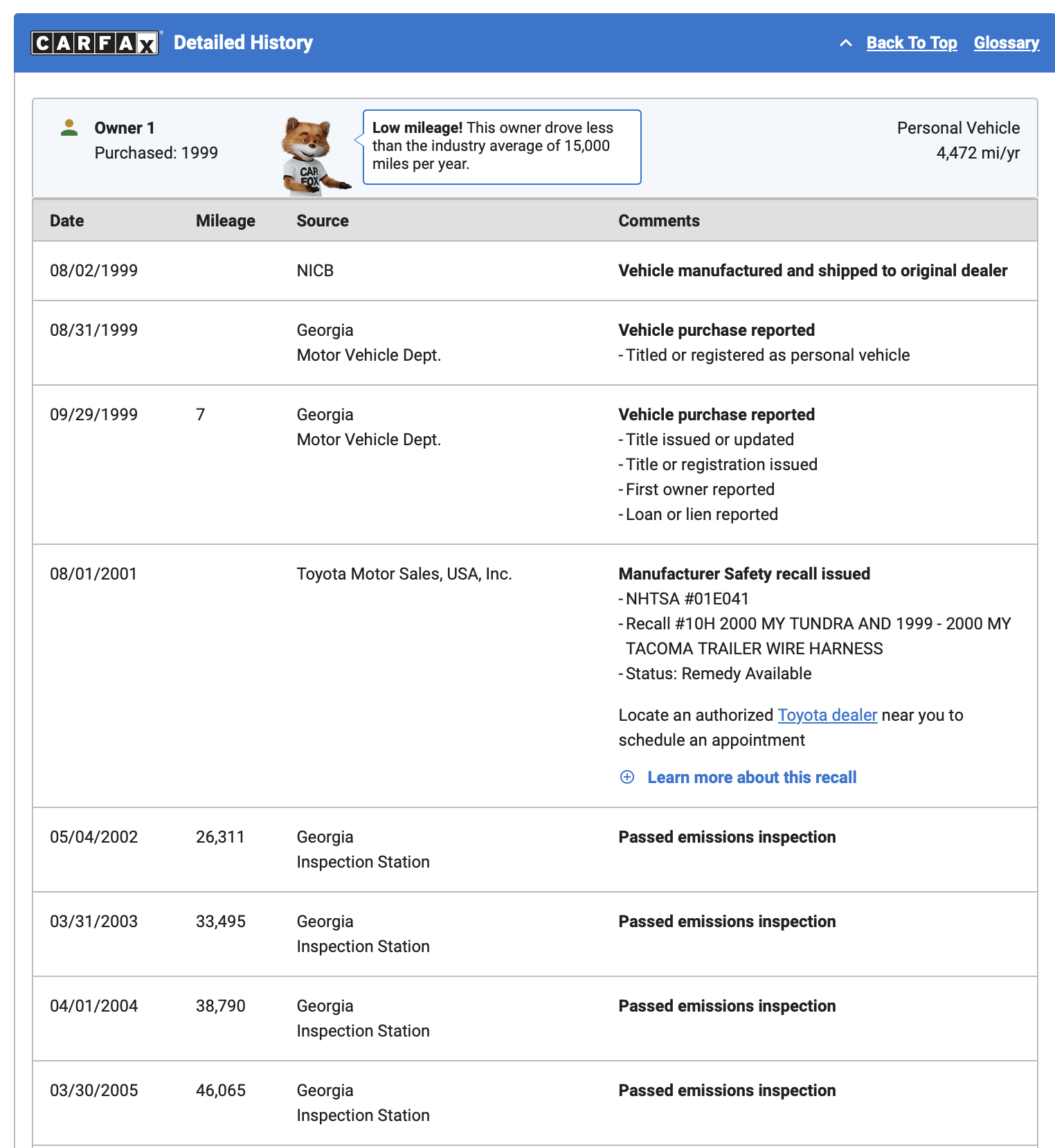The image size is (1055, 1148).
Task: Click the Comments column header
Action: (x=659, y=221)
